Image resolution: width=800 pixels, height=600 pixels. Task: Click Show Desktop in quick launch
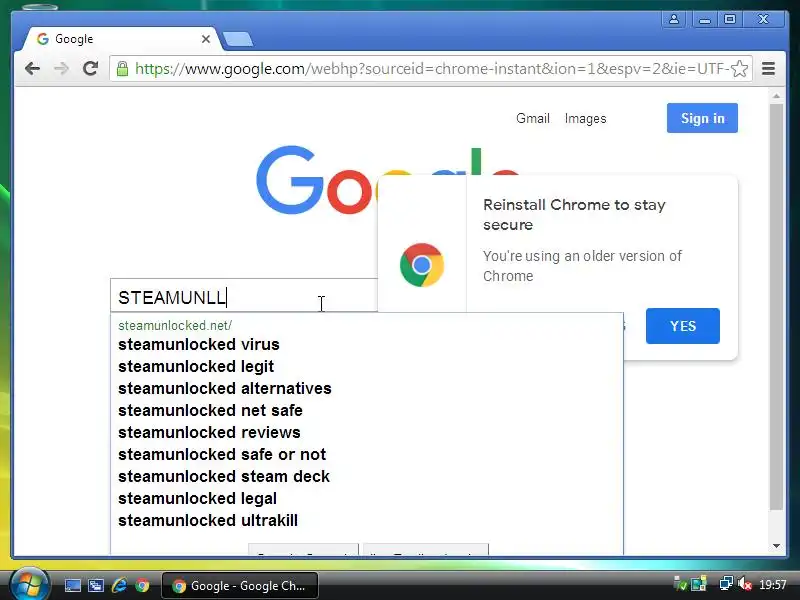(x=72, y=585)
